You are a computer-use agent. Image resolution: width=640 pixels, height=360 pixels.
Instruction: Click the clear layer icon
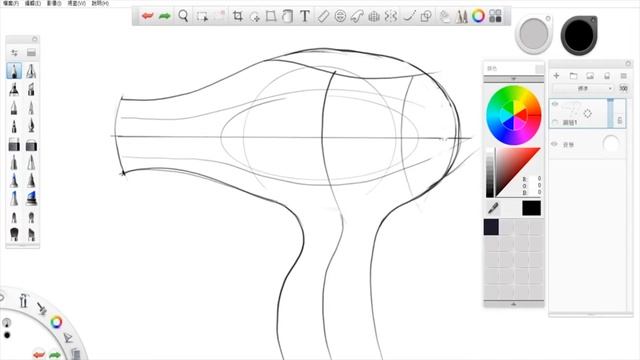coord(607,76)
